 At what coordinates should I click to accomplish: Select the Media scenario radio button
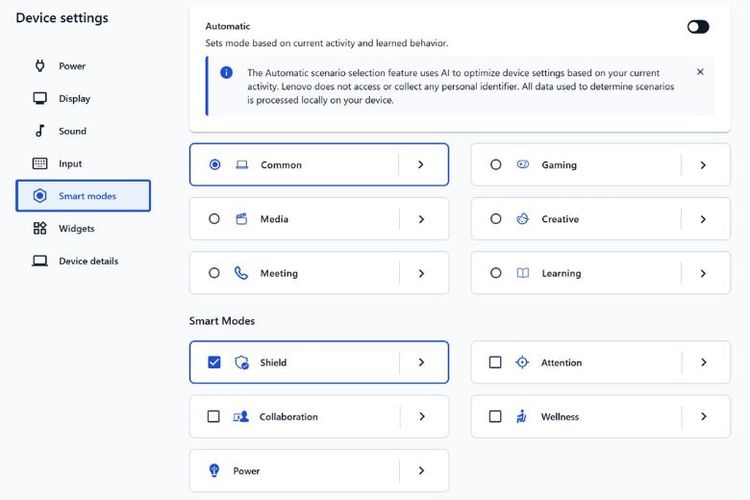coord(214,219)
